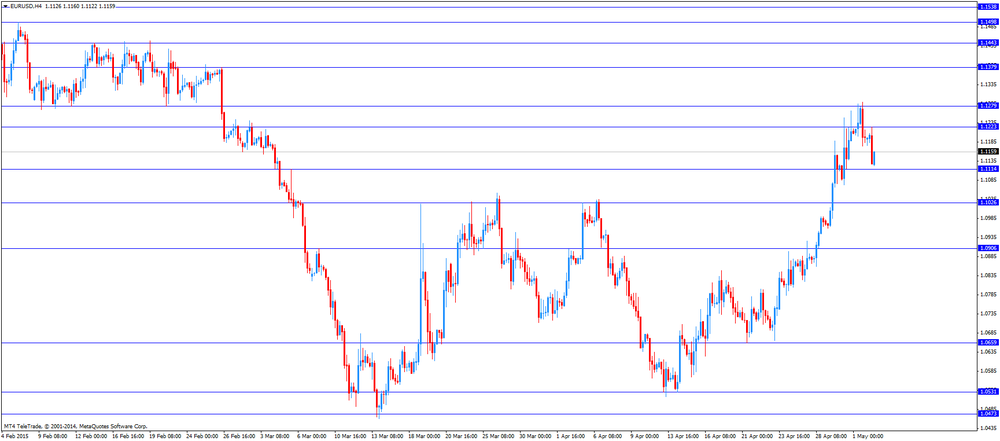Click the 1.0785 price scale value
Screen dimensions: 1000x441
tap(988, 295)
